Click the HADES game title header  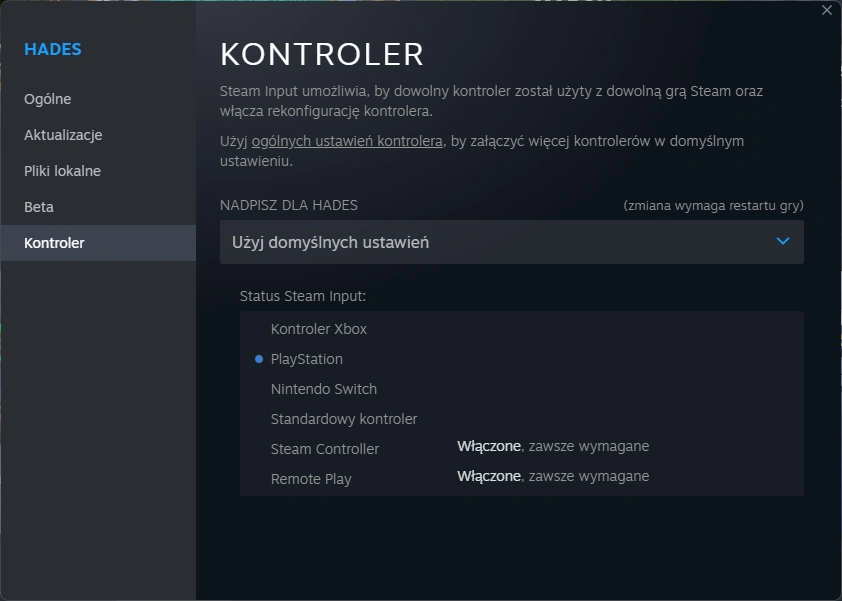coord(53,49)
